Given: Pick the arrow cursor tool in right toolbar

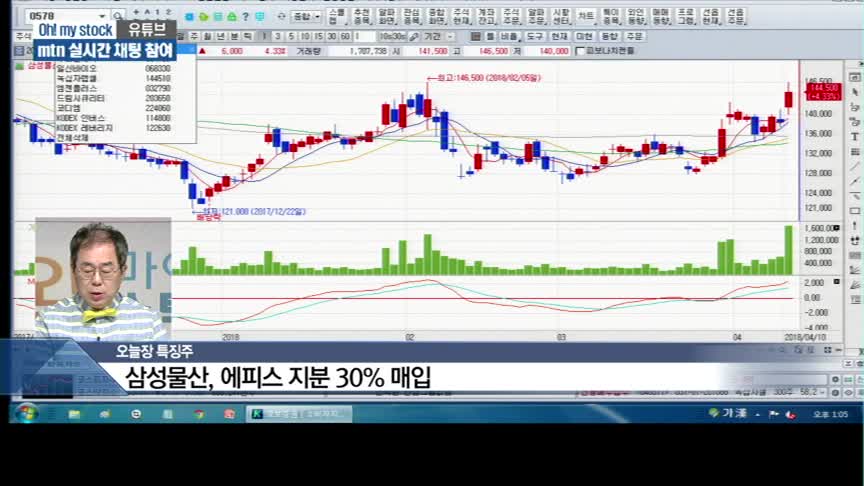Looking at the screenshot, I should tap(855, 92).
